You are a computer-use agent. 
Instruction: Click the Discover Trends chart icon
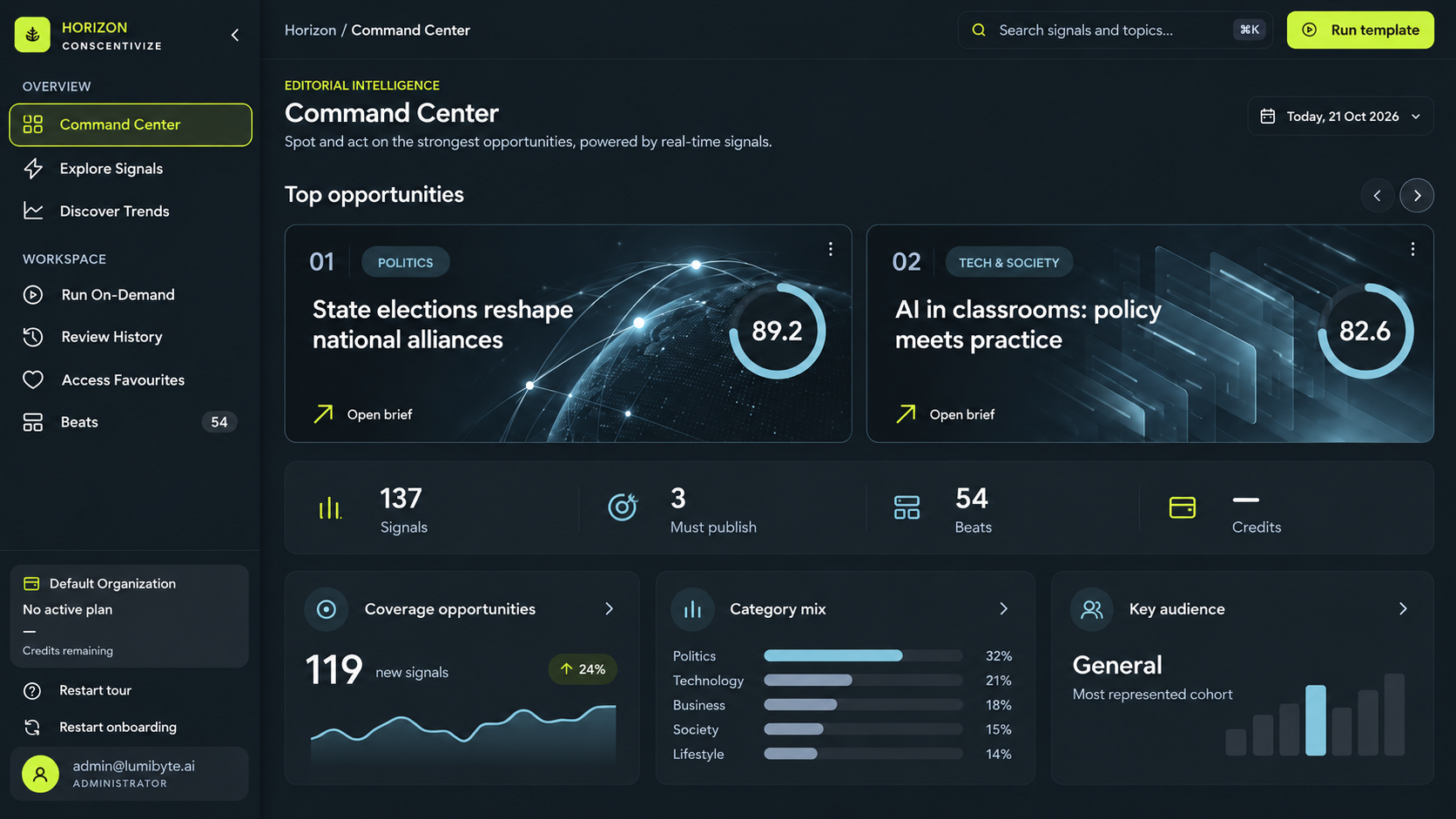point(33,211)
